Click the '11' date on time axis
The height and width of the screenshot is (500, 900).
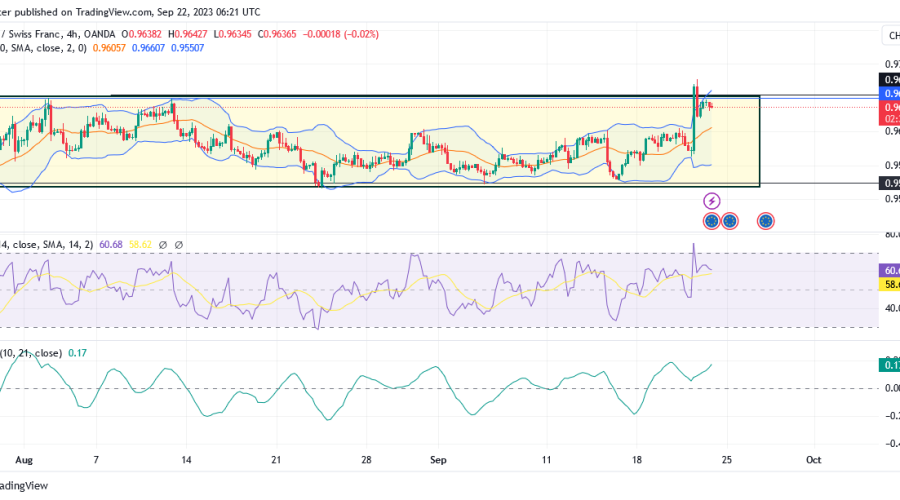[x=546, y=460]
